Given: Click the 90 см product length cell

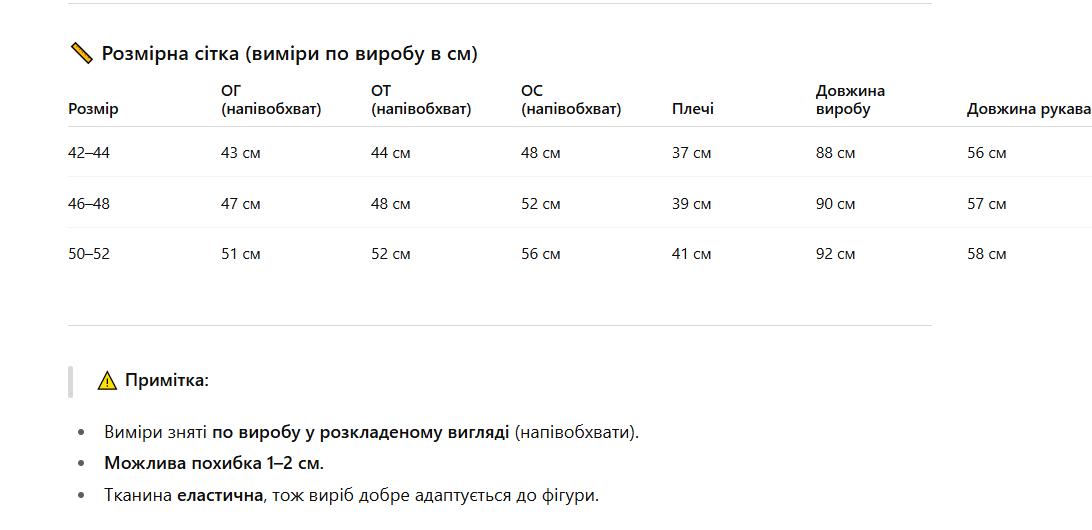Looking at the screenshot, I should [835, 204].
